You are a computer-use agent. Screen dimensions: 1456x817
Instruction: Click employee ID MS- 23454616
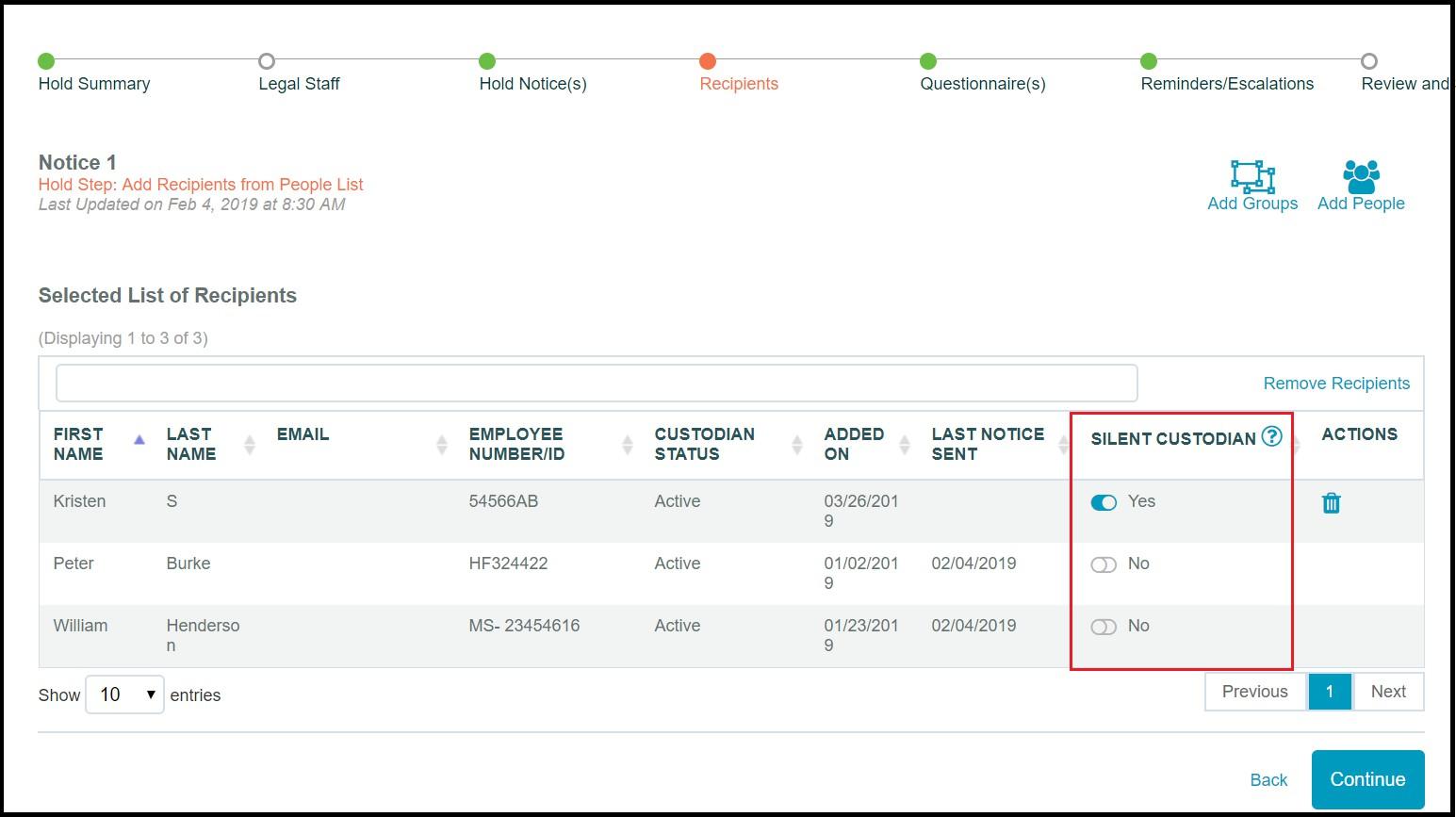coord(524,626)
